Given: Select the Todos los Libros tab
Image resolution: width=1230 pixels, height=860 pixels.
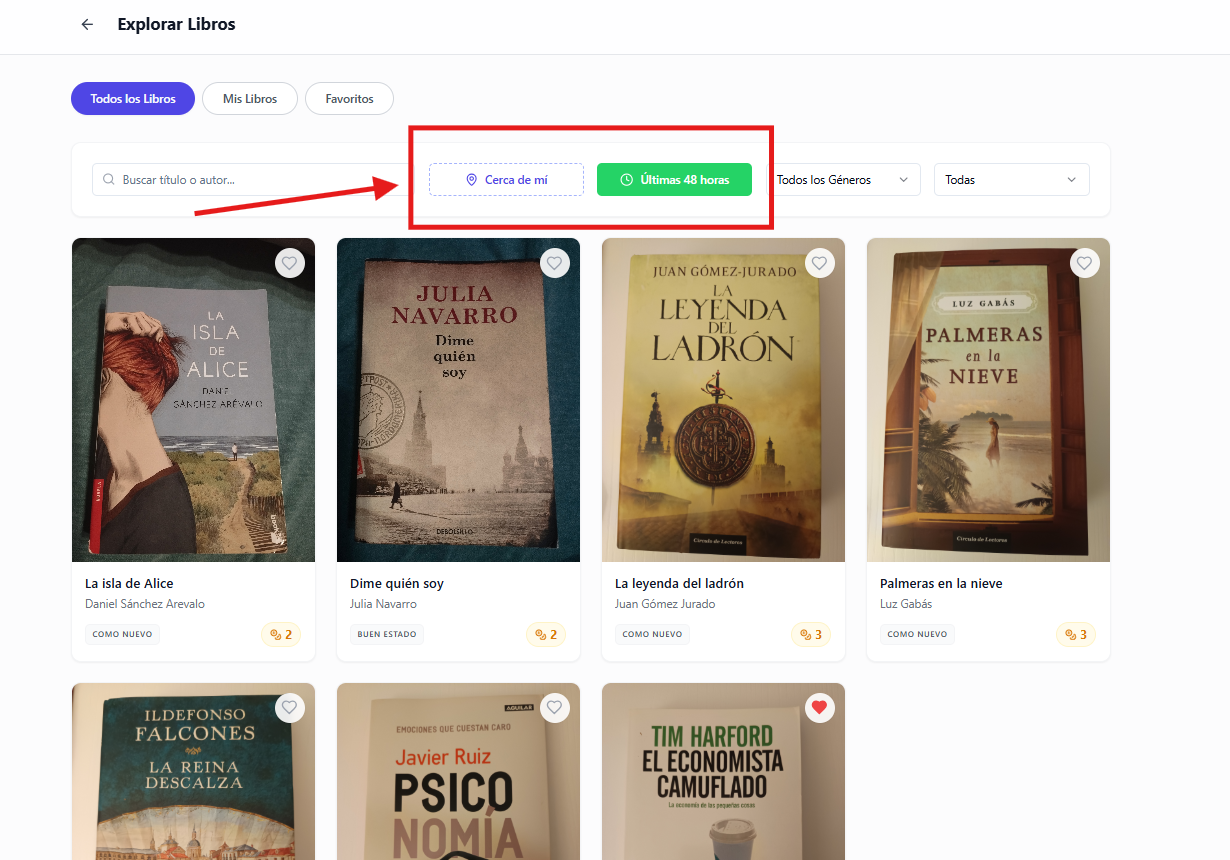Looking at the screenshot, I should pos(133,99).
